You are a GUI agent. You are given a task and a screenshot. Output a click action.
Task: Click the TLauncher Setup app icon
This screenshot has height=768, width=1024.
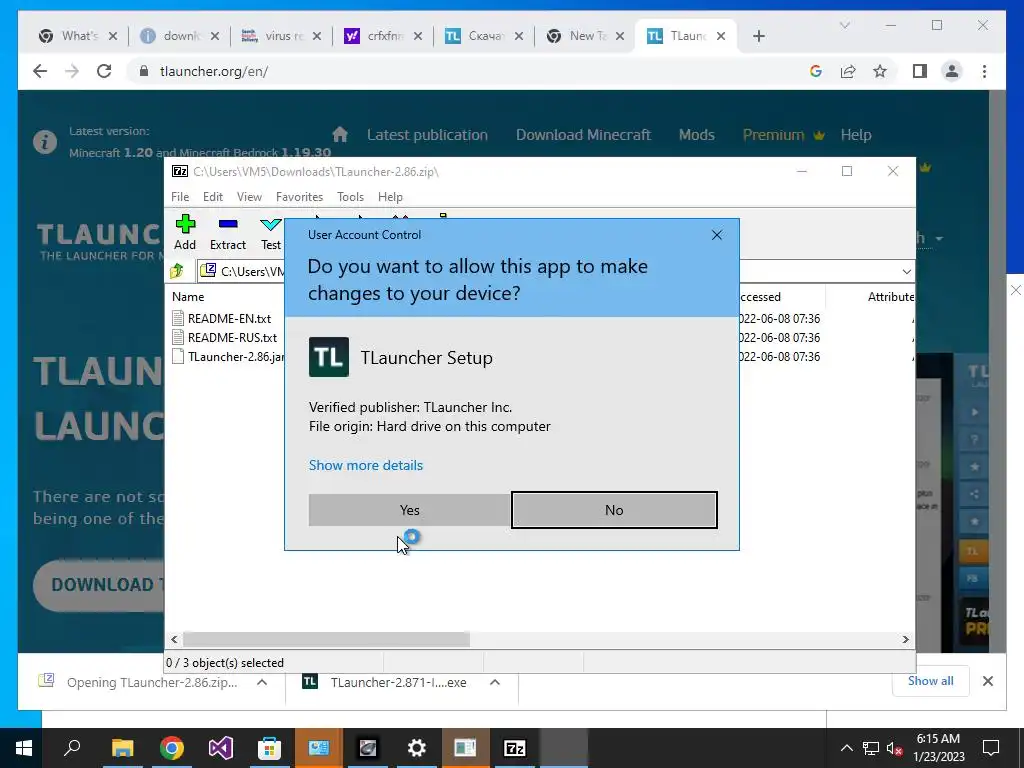(x=328, y=357)
